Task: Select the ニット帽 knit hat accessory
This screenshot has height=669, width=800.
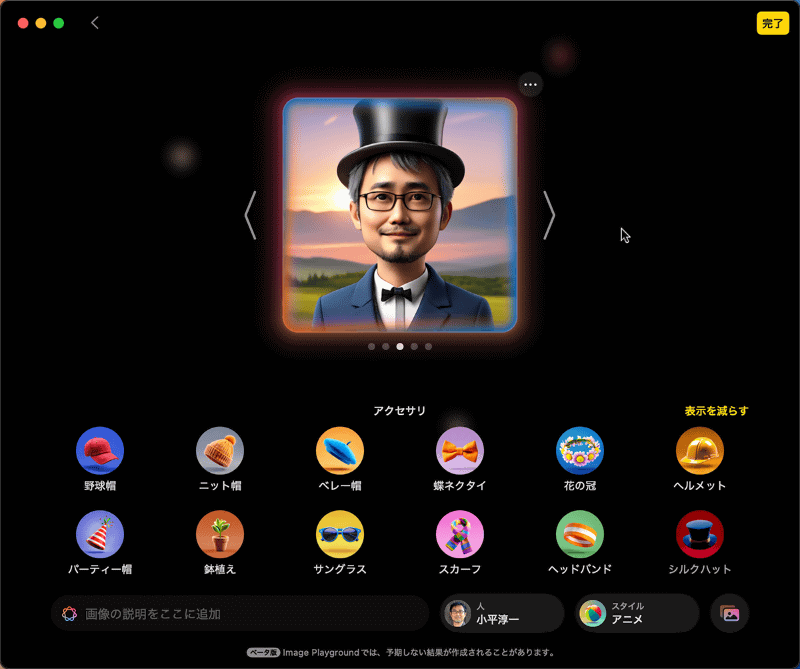Action: tap(219, 453)
